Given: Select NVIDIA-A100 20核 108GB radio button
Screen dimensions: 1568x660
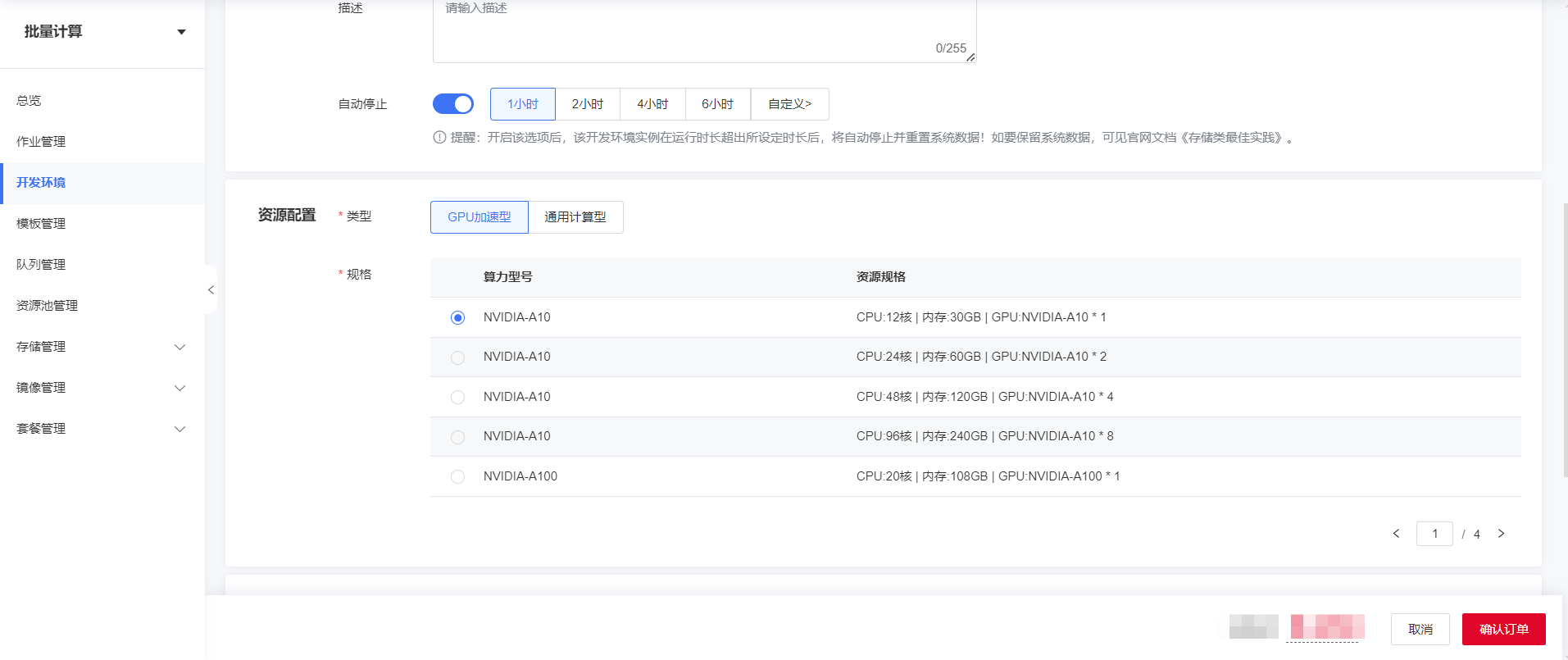Looking at the screenshot, I should (457, 476).
